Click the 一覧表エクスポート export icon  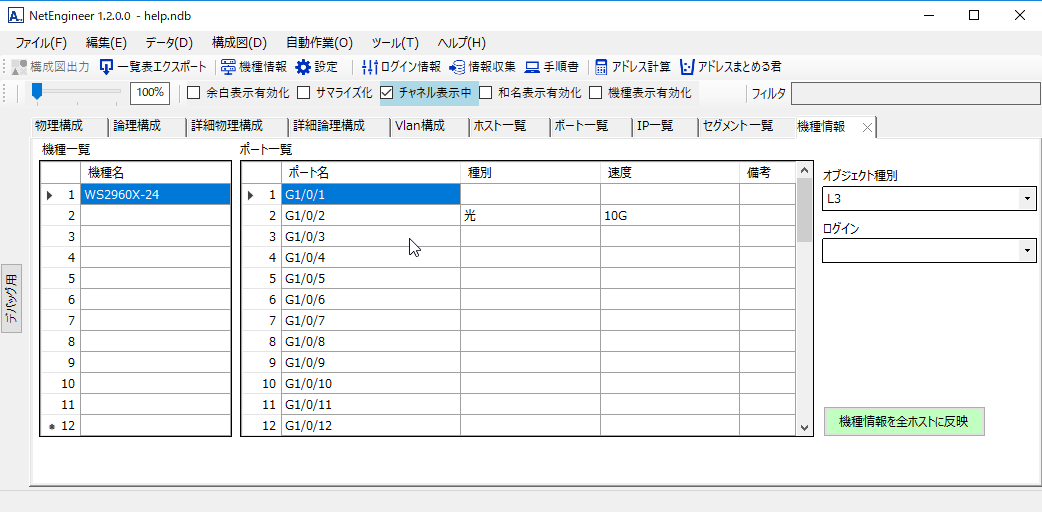tap(107, 67)
